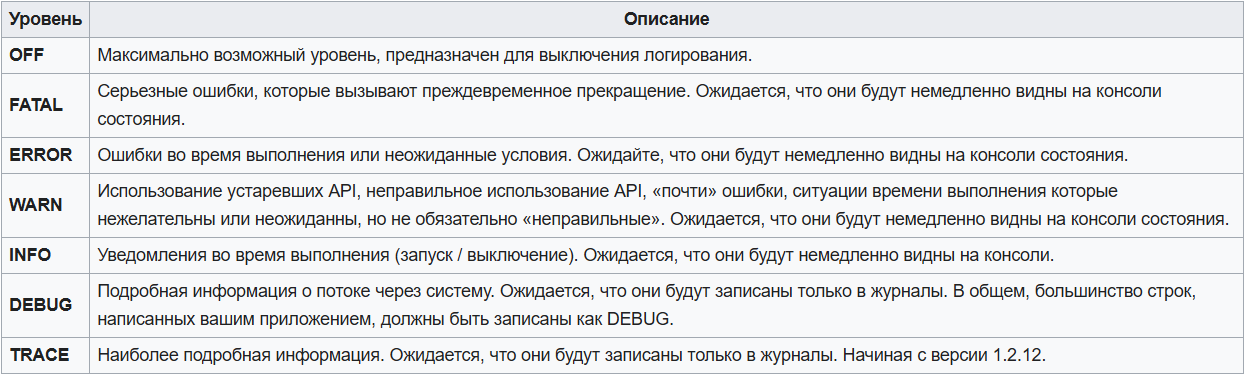Screen dimensions: 1244x375
Task: Select the OFF level cell
Action: pyautogui.click(x=45, y=55)
